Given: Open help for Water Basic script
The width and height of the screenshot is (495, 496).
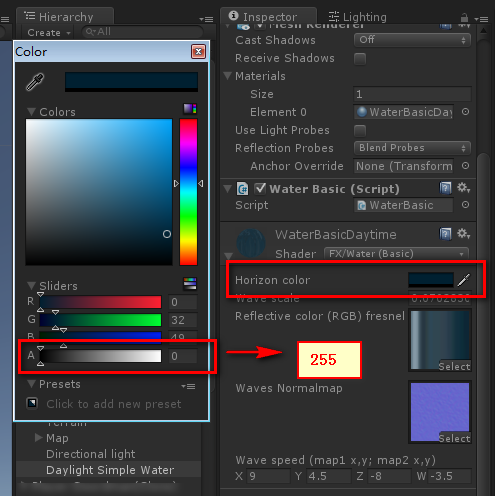Looking at the screenshot, I should tap(445, 188).
